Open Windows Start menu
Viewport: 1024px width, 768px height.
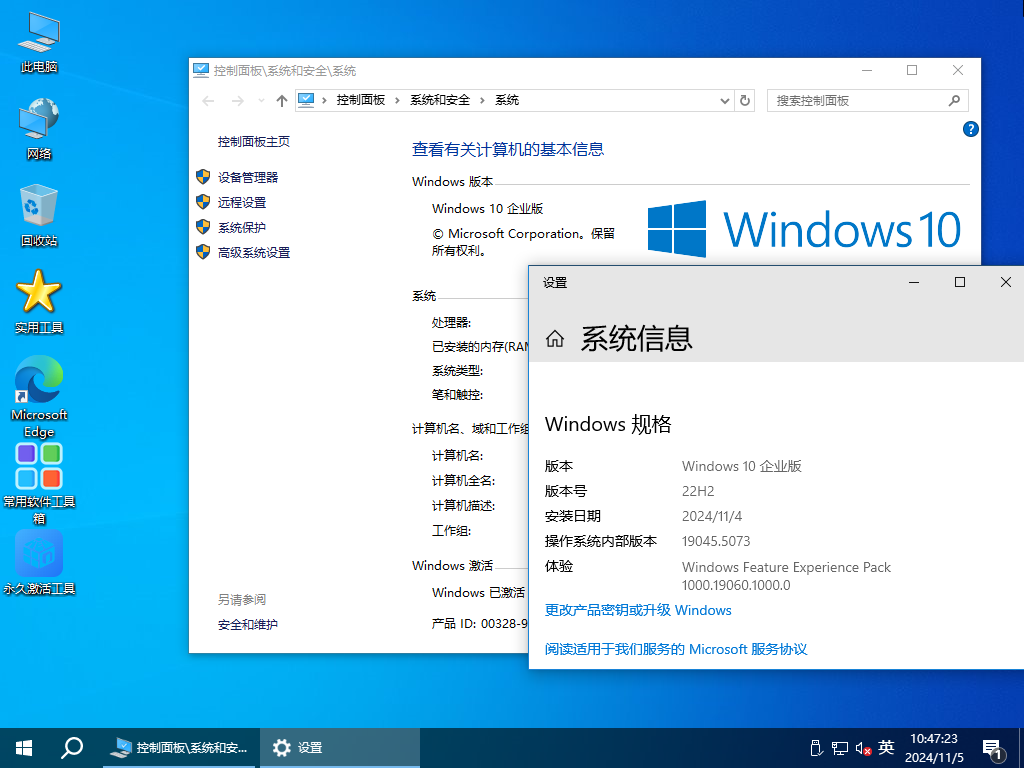click(24, 747)
